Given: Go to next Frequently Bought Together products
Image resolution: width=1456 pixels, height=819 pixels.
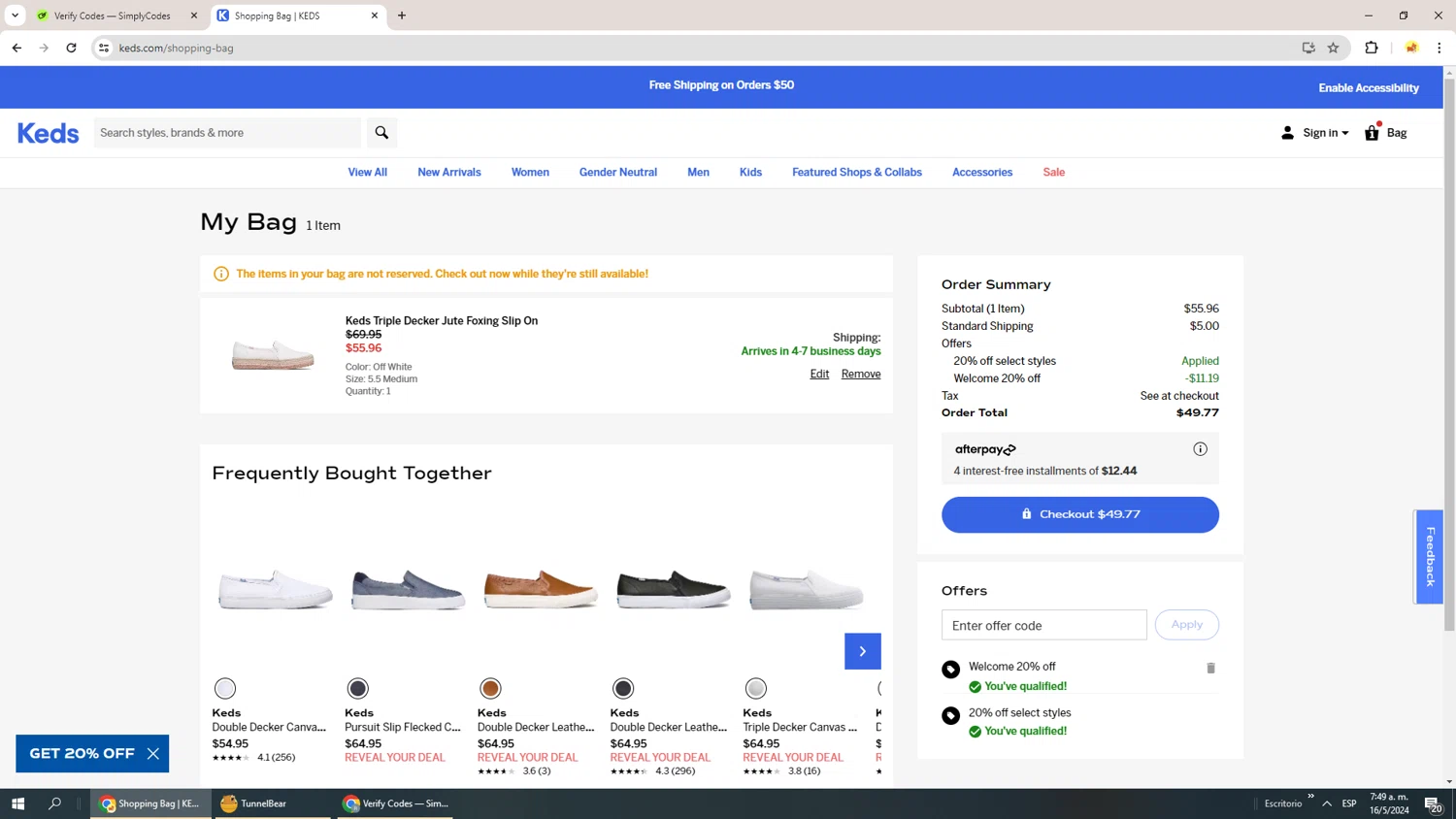Looking at the screenshot, I should pyautogui.click(x=862, y=651).
